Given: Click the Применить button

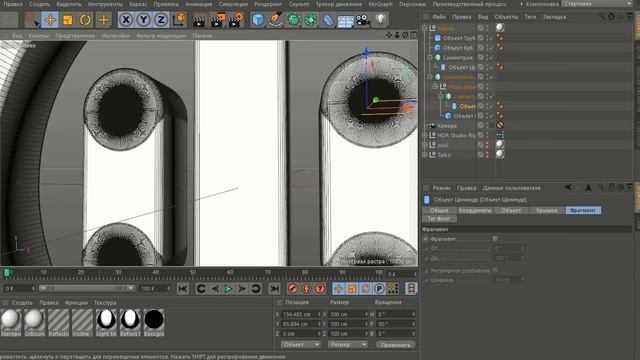Looking at the screenshot, I should pos(396,345).
